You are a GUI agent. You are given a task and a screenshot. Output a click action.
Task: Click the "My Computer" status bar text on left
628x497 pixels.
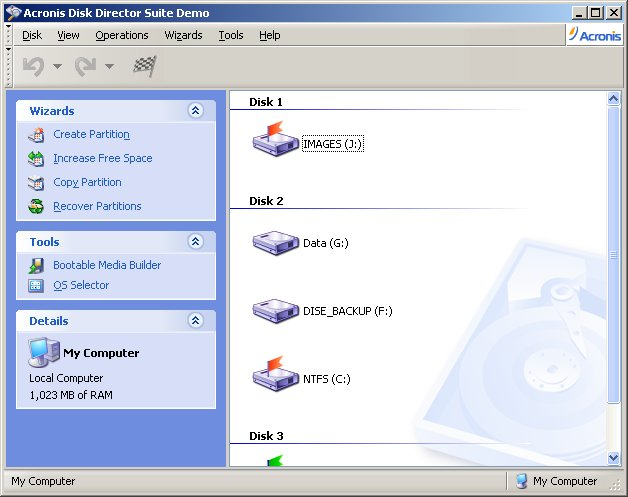point(43,481)
